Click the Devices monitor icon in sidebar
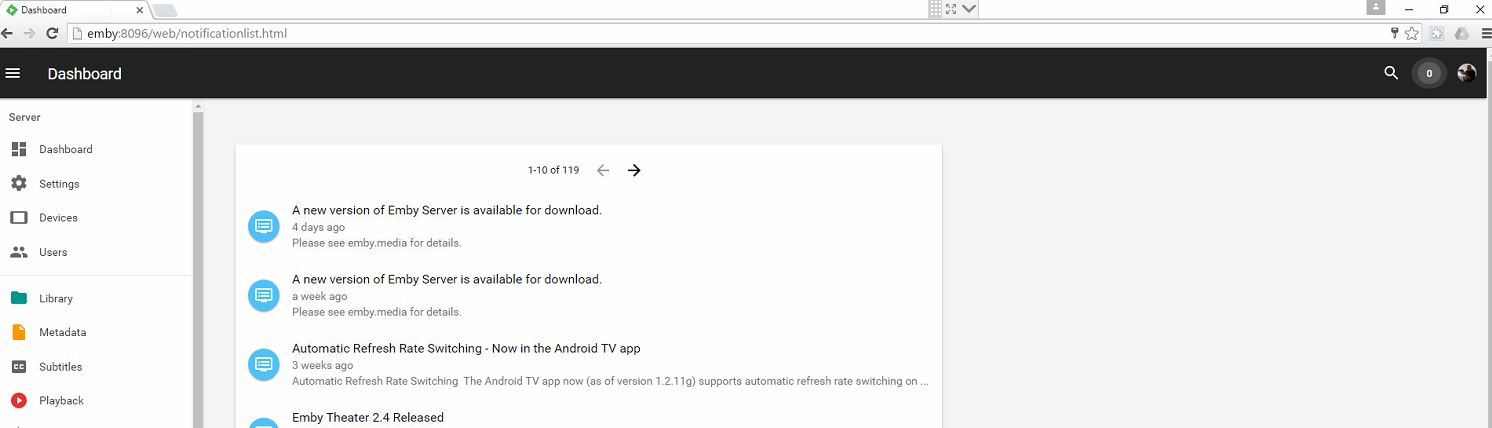Viewport: 1492px width, 428px height. pyautogui.click(x=18, y=218)
